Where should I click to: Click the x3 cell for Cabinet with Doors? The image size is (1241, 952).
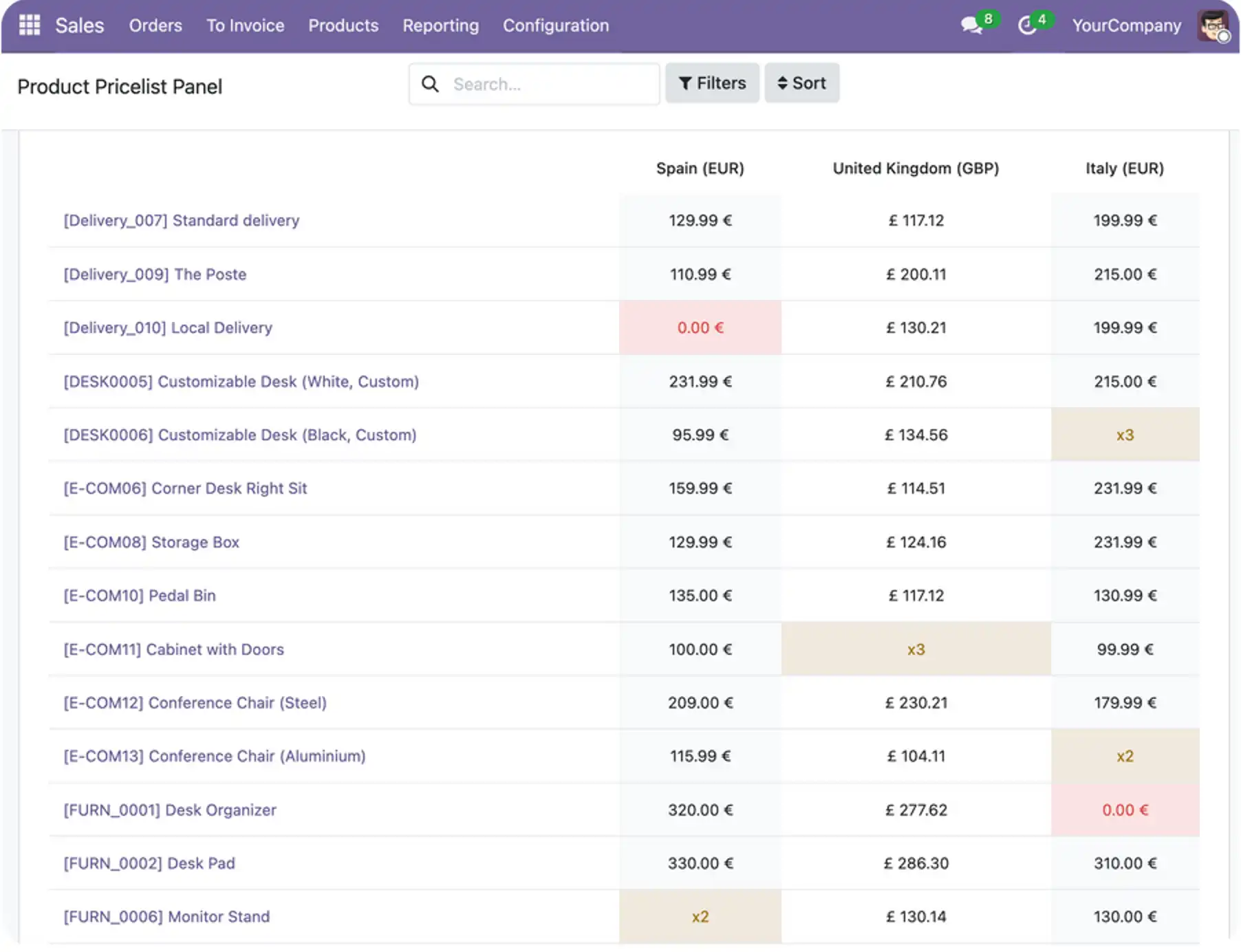click(916, 649)
